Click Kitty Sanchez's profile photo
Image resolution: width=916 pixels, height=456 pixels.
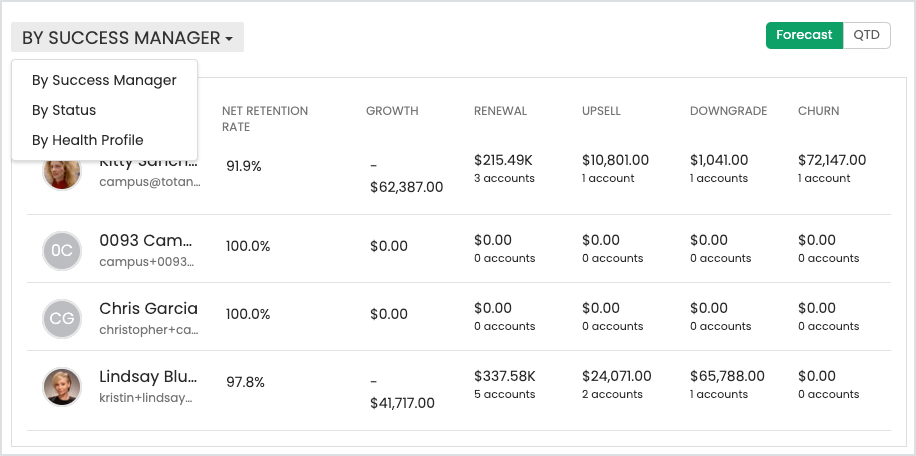point(61,173)
